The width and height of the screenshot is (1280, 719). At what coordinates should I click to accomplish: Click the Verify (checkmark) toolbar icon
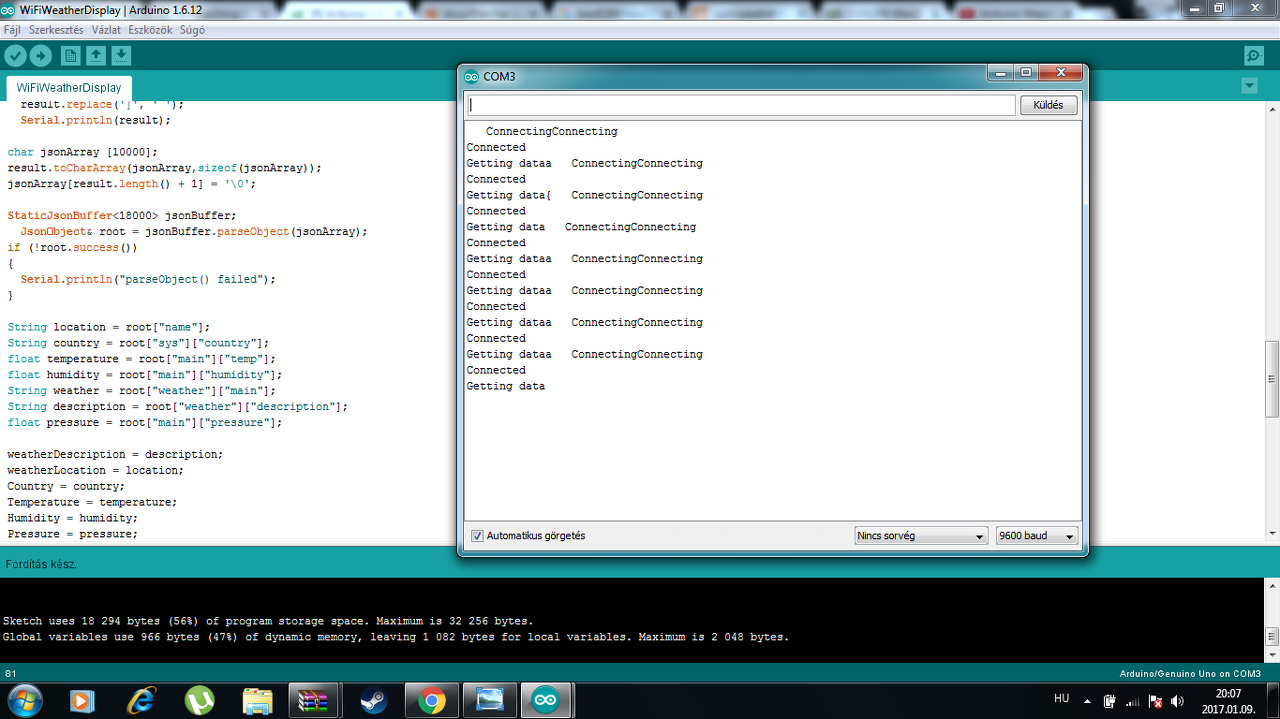16,56
